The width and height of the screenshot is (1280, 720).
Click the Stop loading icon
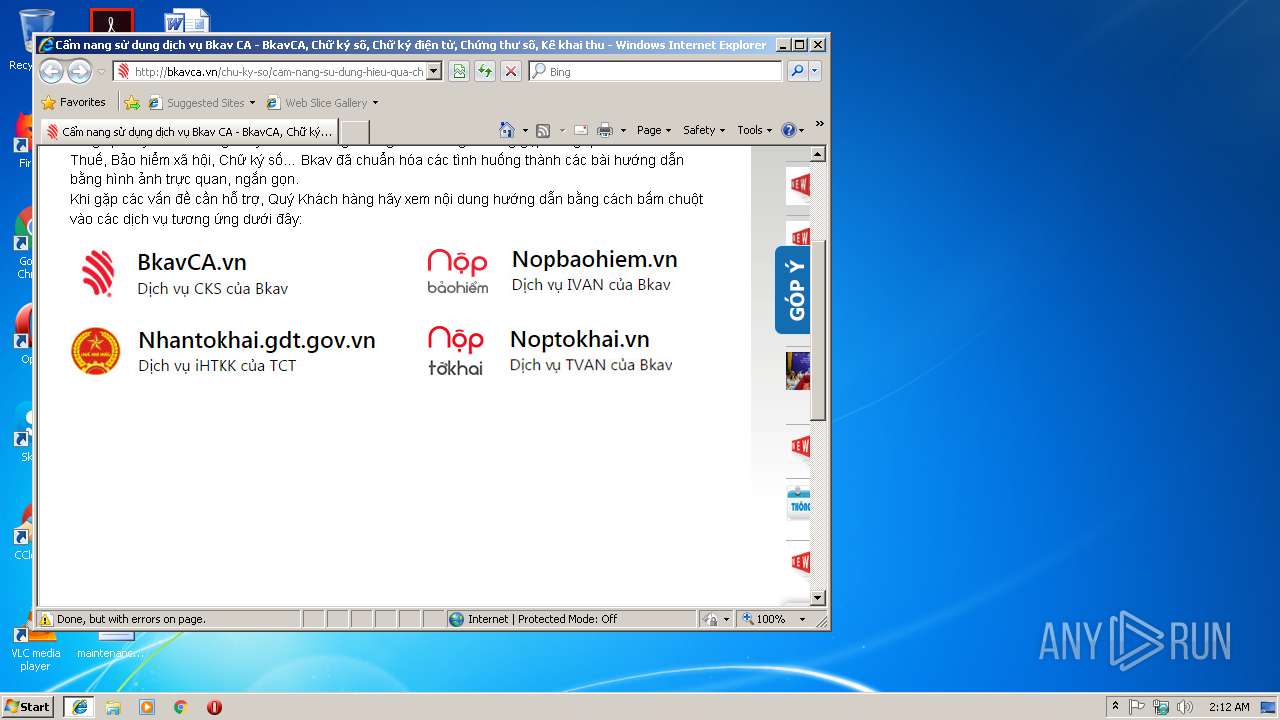click(511, 71)
